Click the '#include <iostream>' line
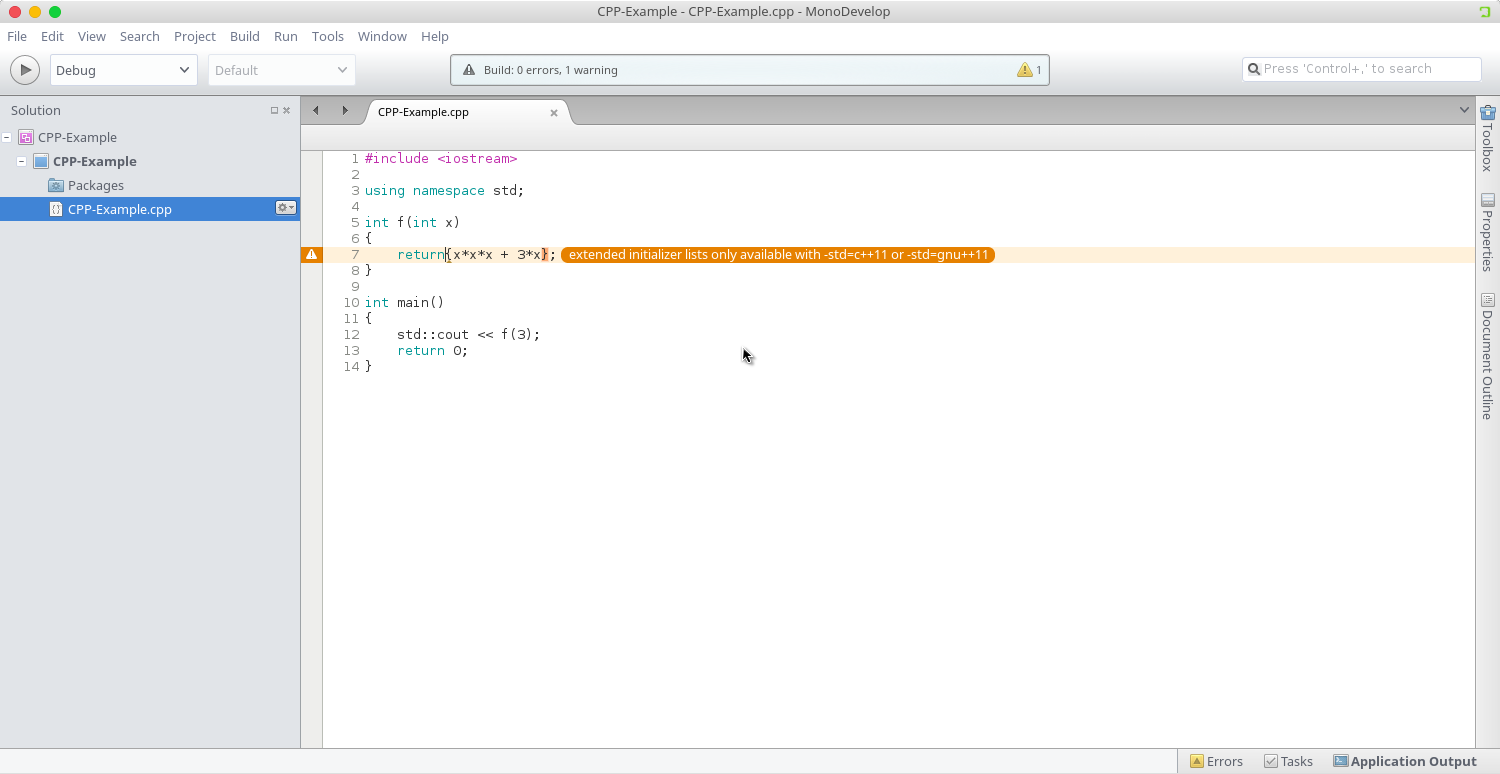This screenshot has height=774, width=1500. tap(441, 159)
